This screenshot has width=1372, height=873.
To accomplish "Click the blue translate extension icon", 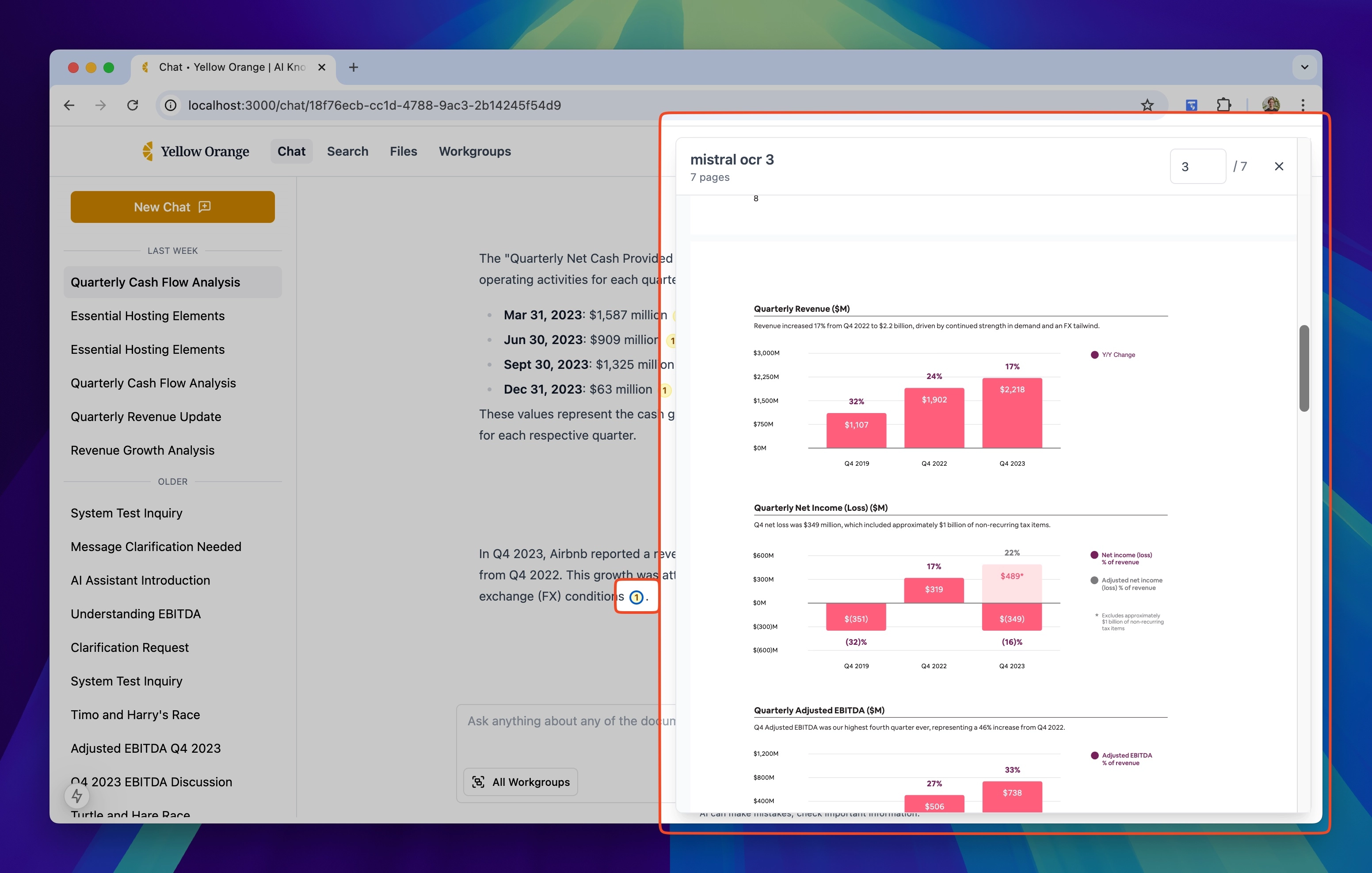I will click(x=1191, y=105).
